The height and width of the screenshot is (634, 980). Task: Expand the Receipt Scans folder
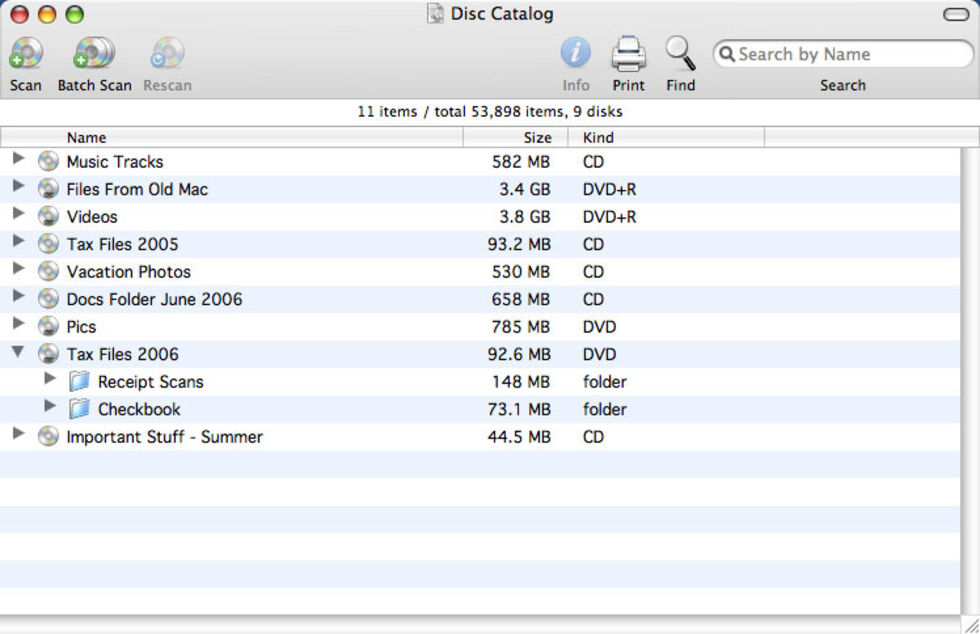pos(51,380)
